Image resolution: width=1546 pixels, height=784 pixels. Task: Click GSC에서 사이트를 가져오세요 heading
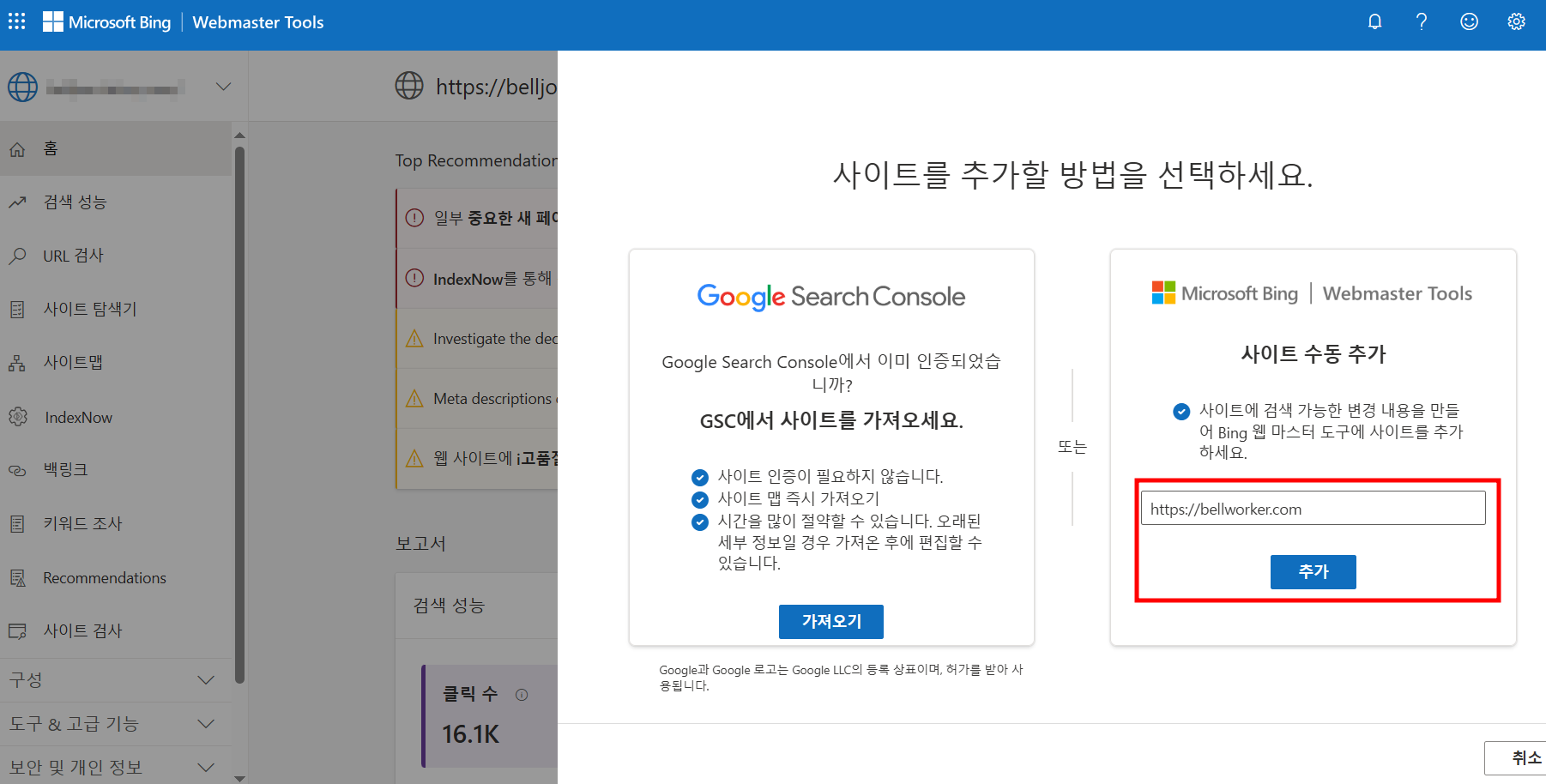pyautogui.click(x=831, y=420)
